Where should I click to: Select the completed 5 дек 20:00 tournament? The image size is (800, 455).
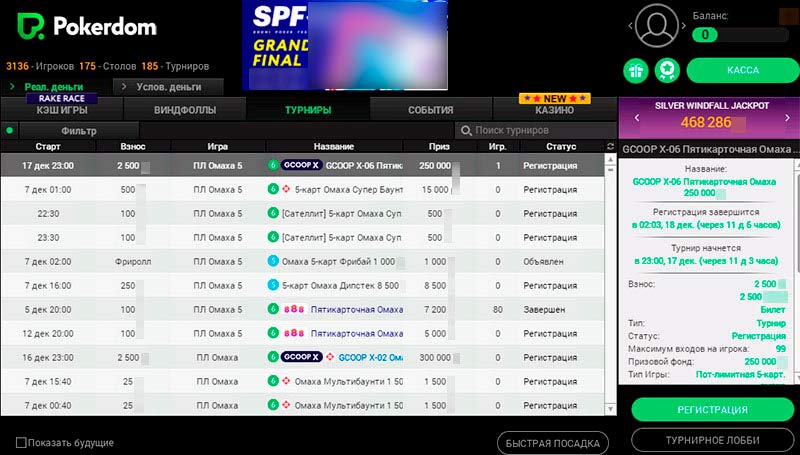[302, 309]
